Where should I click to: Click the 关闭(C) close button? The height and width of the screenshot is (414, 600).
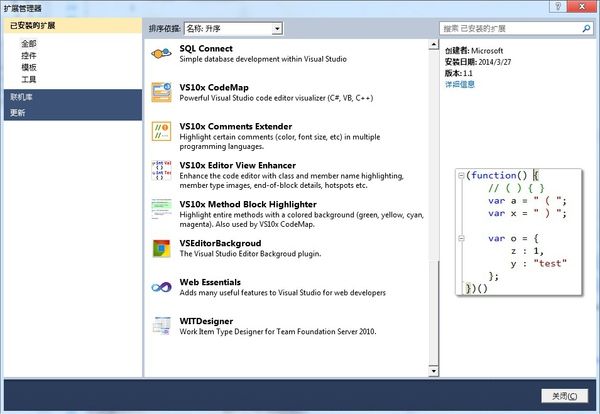coord(564,396)
